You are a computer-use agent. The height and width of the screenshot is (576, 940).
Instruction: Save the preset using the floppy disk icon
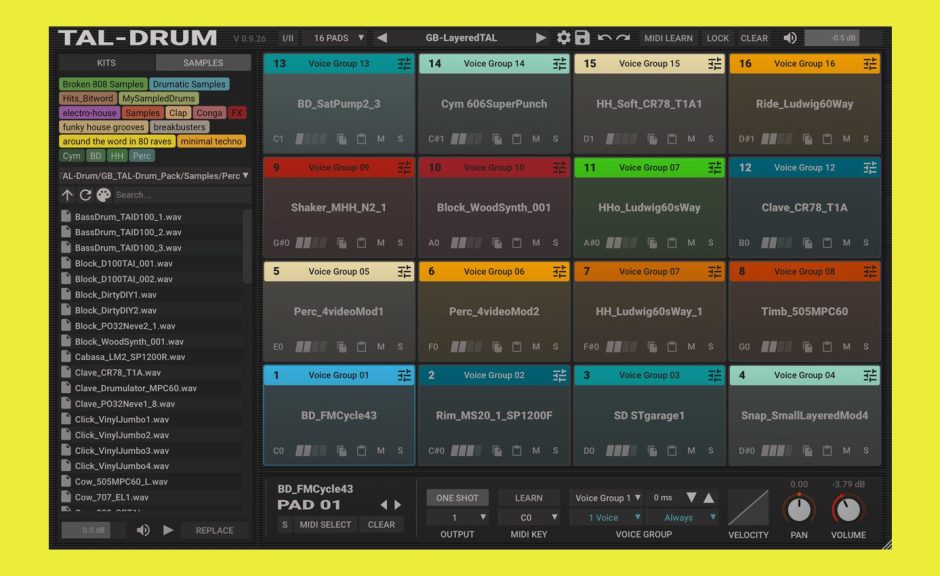(x=581, y=38)
